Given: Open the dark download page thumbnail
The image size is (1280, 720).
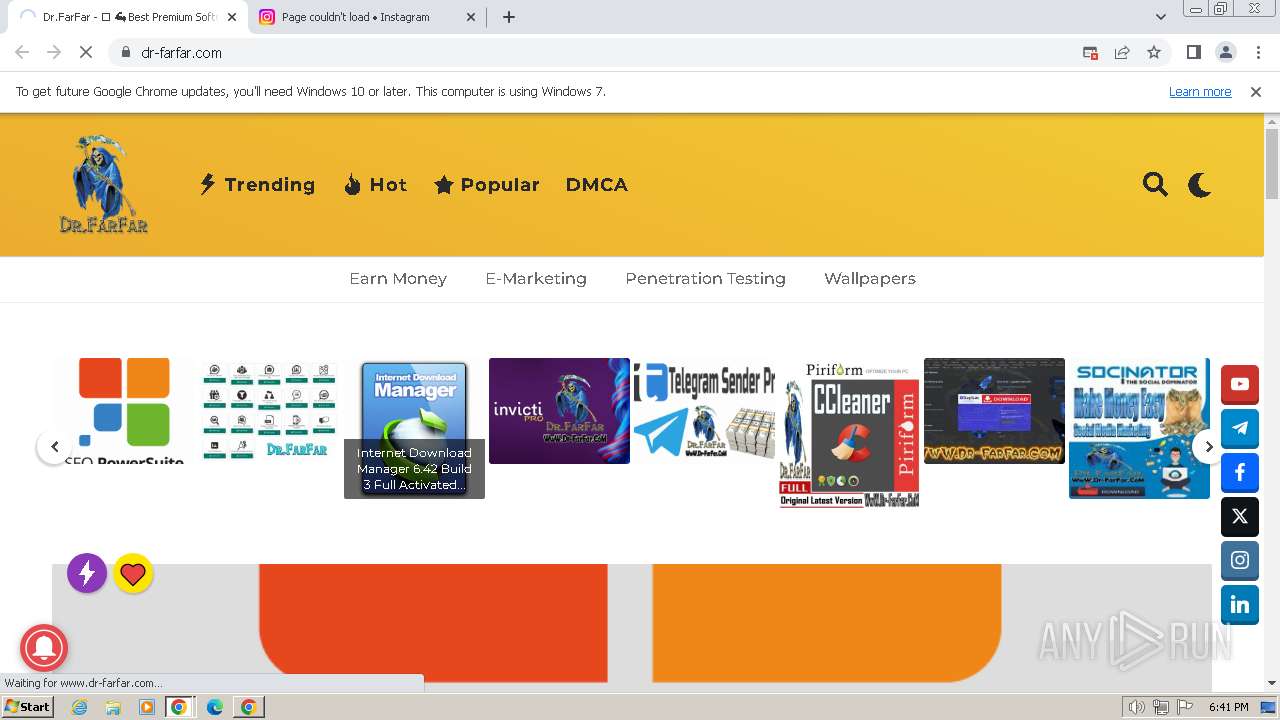Looking at the screenshot, I should (994, 410).
